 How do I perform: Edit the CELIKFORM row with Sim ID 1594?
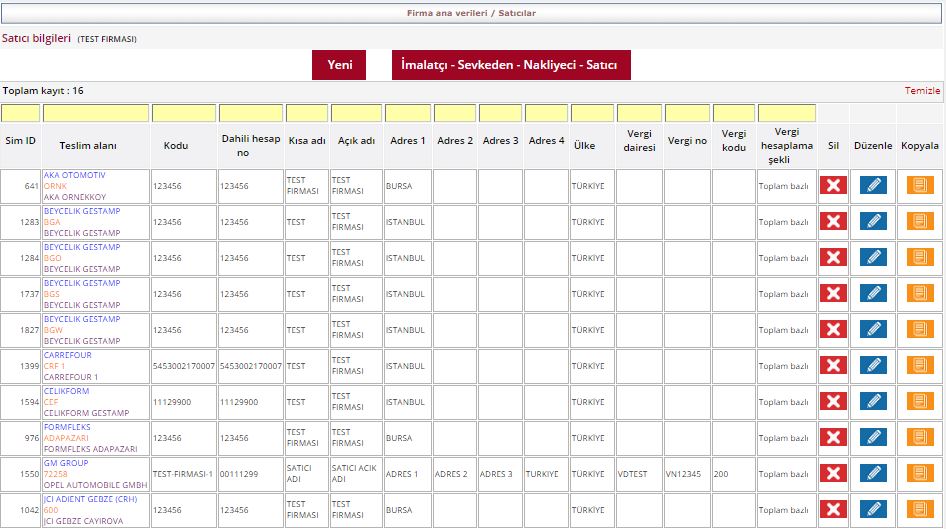(x=873, y=401)
